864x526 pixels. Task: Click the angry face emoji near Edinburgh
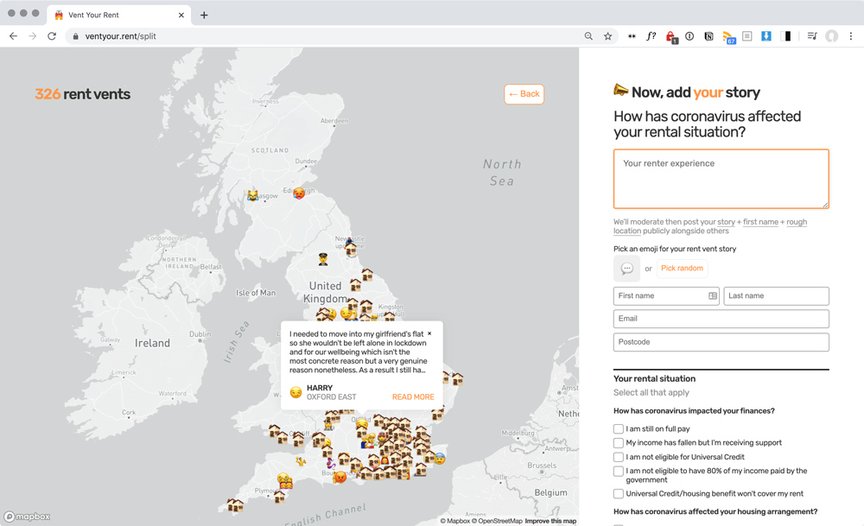(x=299, y=192)
